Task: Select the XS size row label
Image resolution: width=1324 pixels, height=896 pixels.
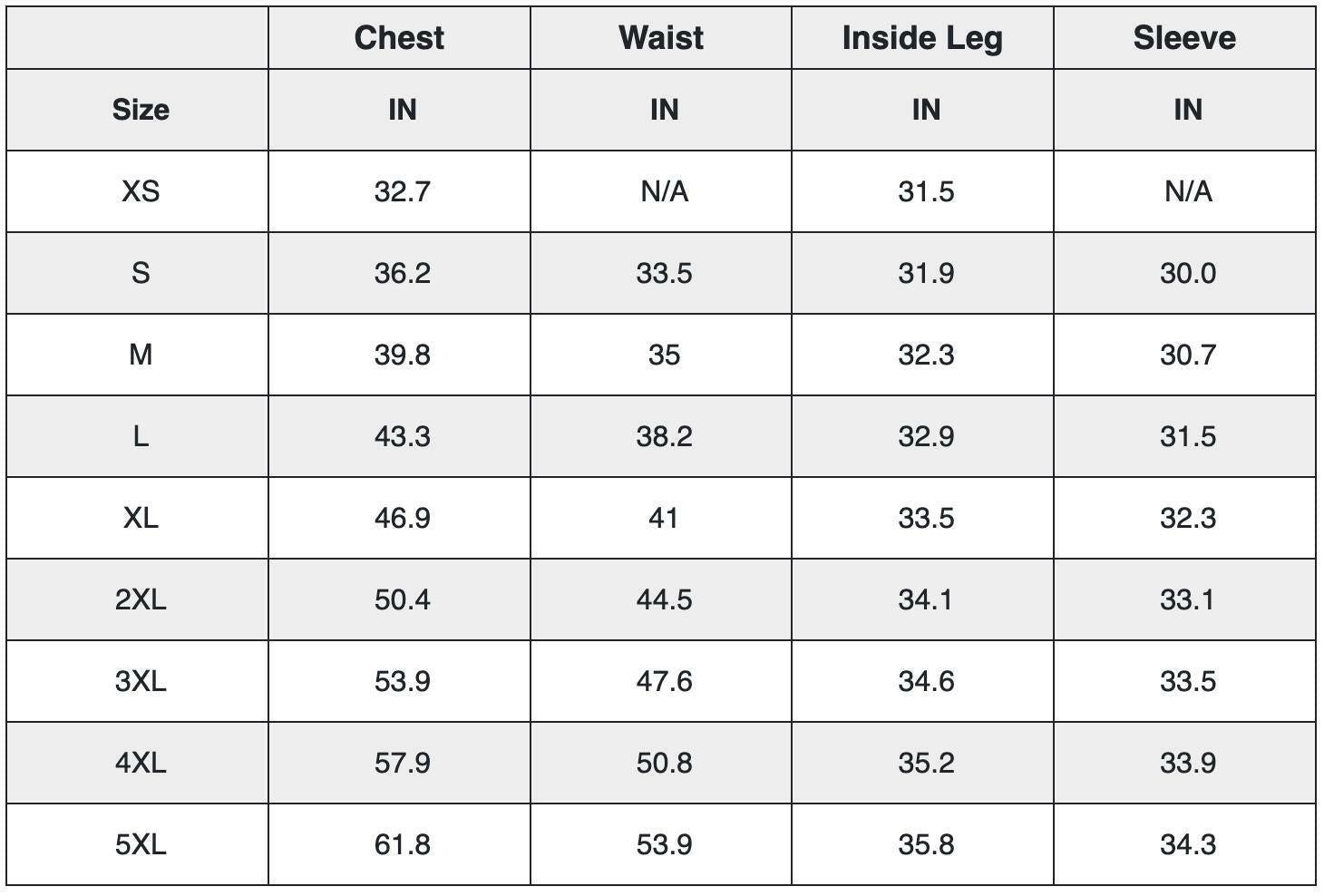Action: (x=141, y=191)
